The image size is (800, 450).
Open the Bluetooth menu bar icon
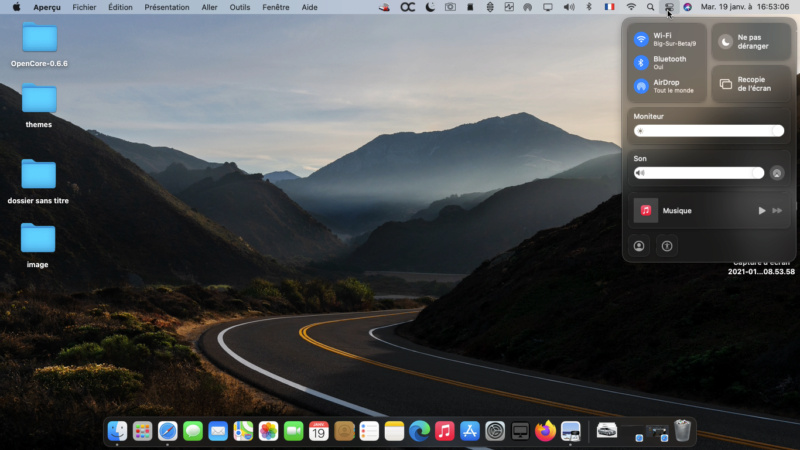[x=589, y=7]
